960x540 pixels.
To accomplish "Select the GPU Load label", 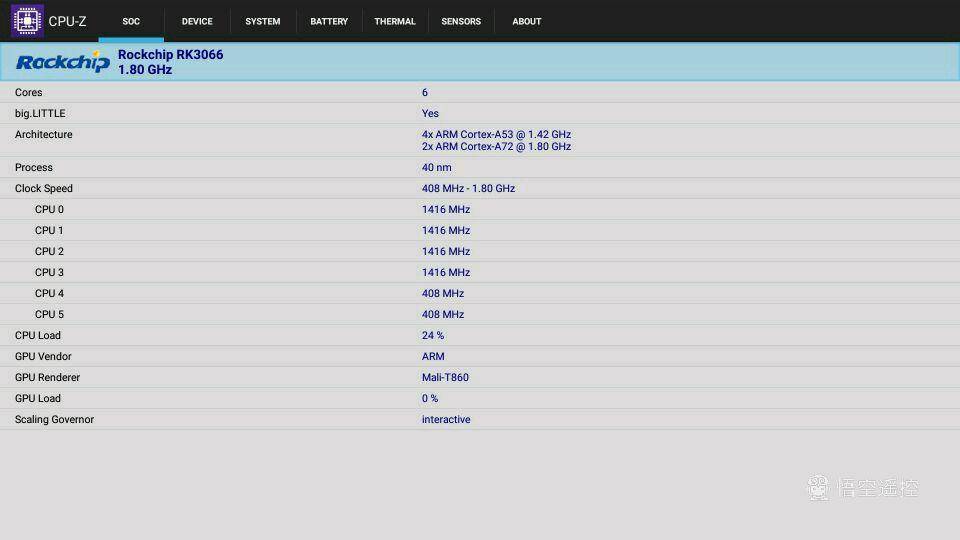I will (38, 398).
